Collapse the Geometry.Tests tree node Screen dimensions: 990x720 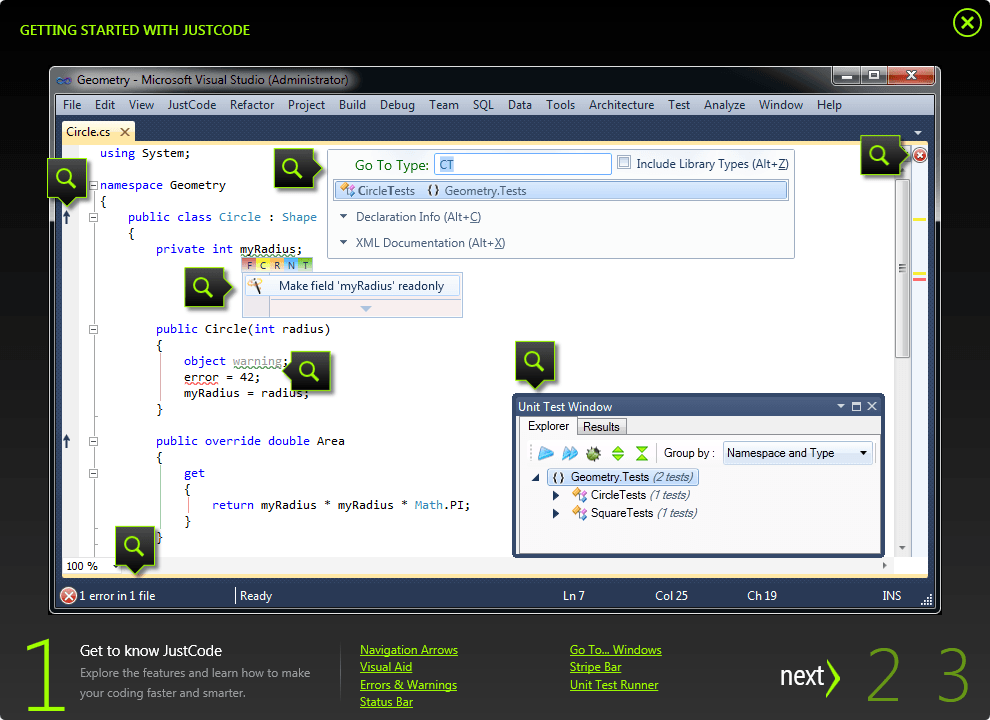535,477
